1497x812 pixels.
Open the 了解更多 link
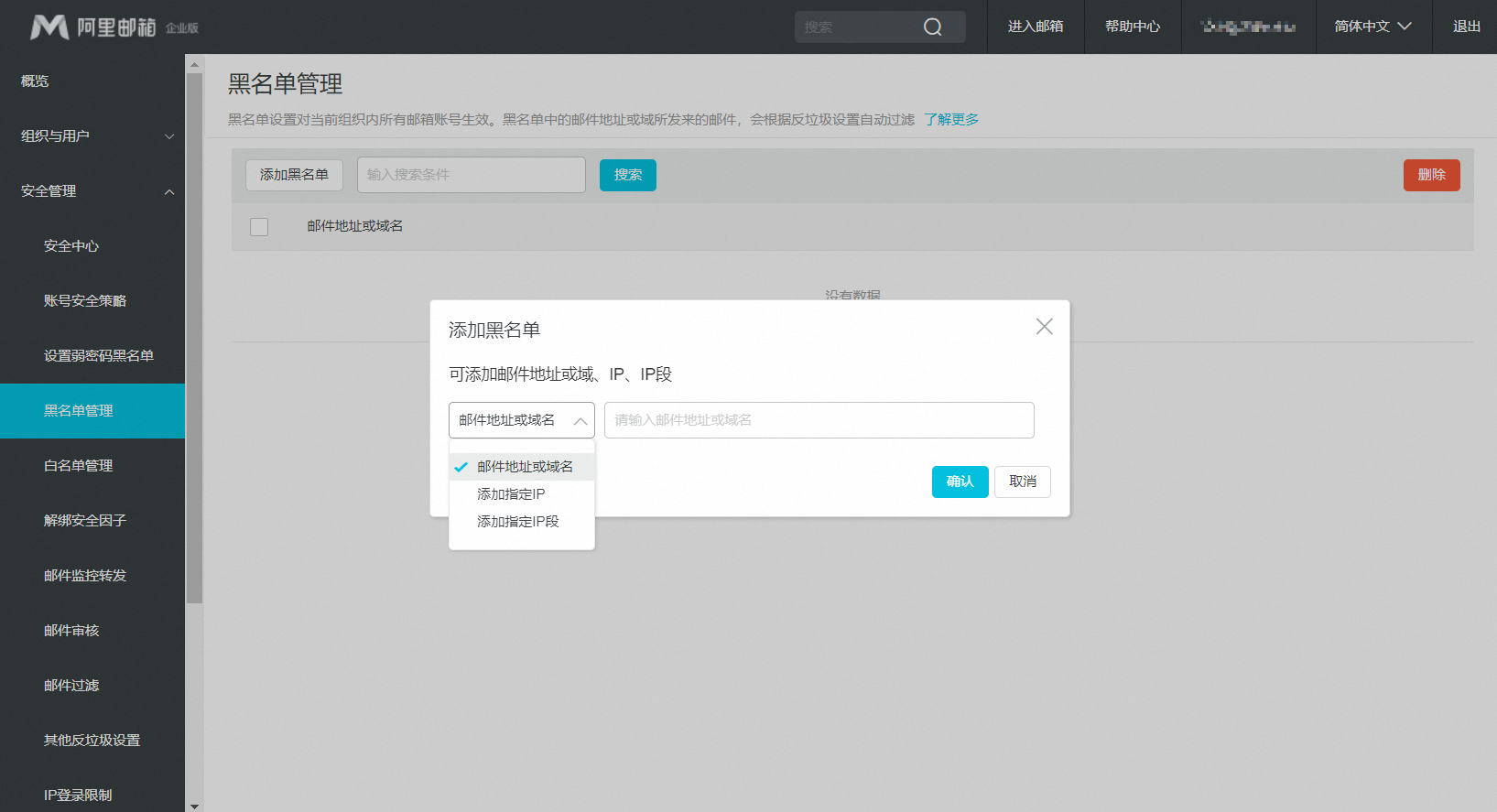(x=950, y=120)
